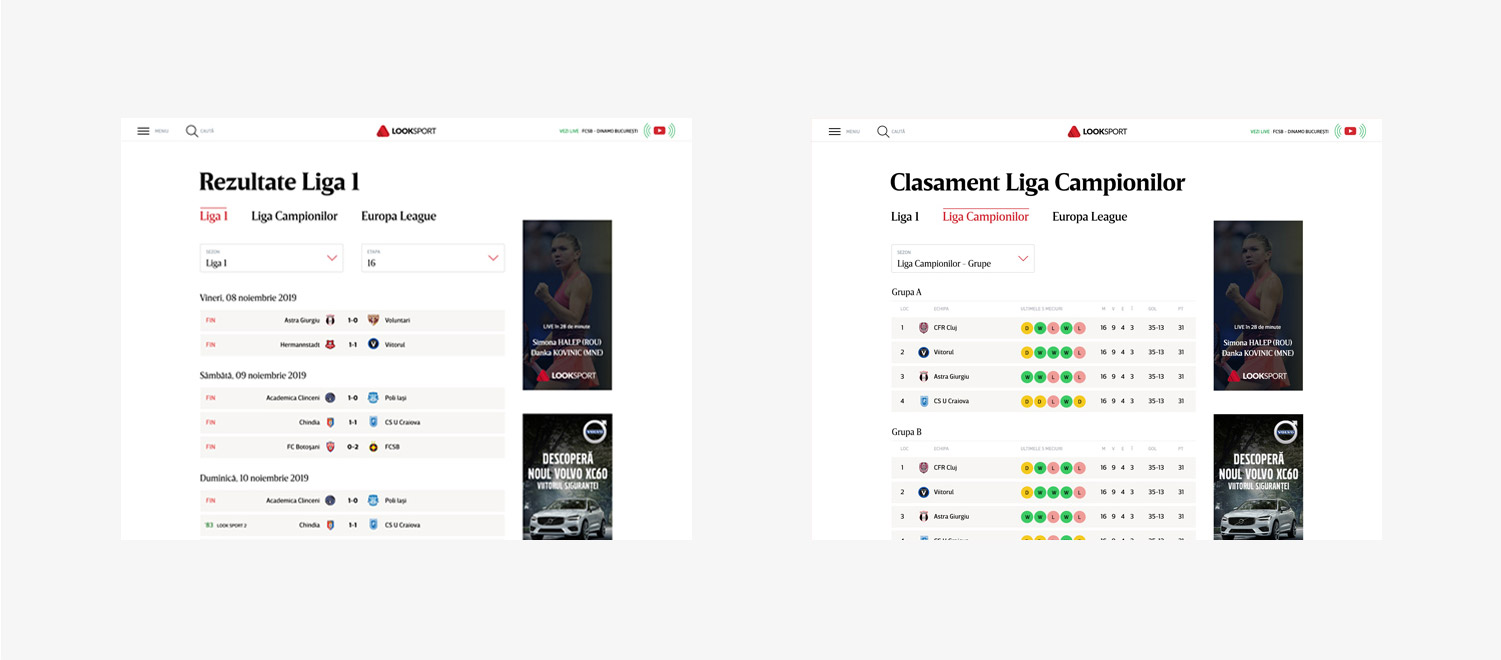Viewport: 1501px width, 660px height.
Task: Click the LookSport logo in the header
Action: (x=407, y=130)
